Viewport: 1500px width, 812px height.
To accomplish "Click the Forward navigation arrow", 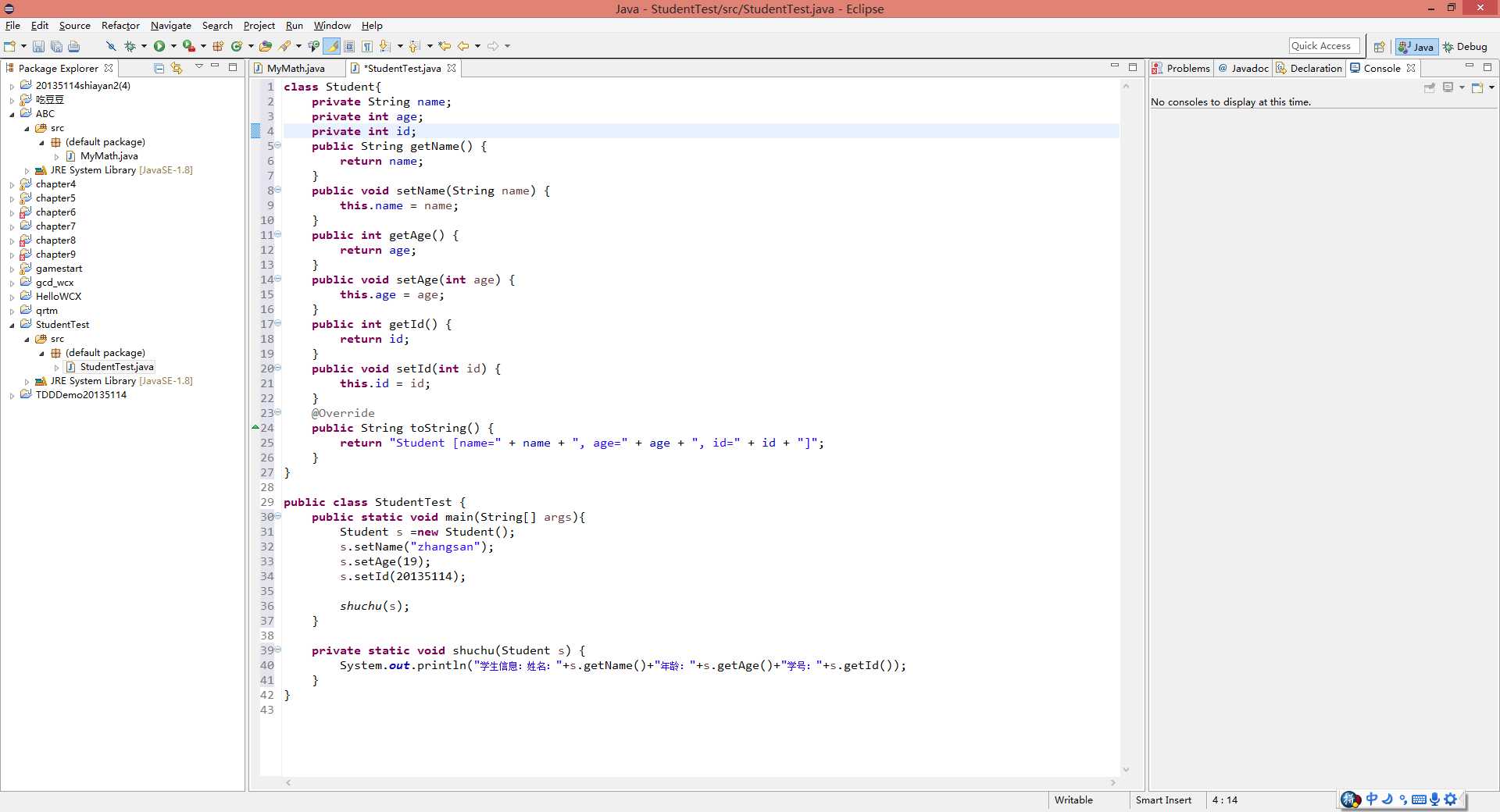I will (x=493, y=47).
